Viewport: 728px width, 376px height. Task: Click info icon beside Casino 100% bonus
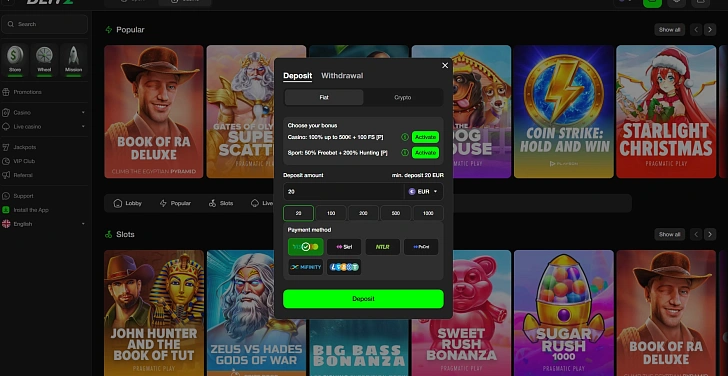(x=405, y=137)
